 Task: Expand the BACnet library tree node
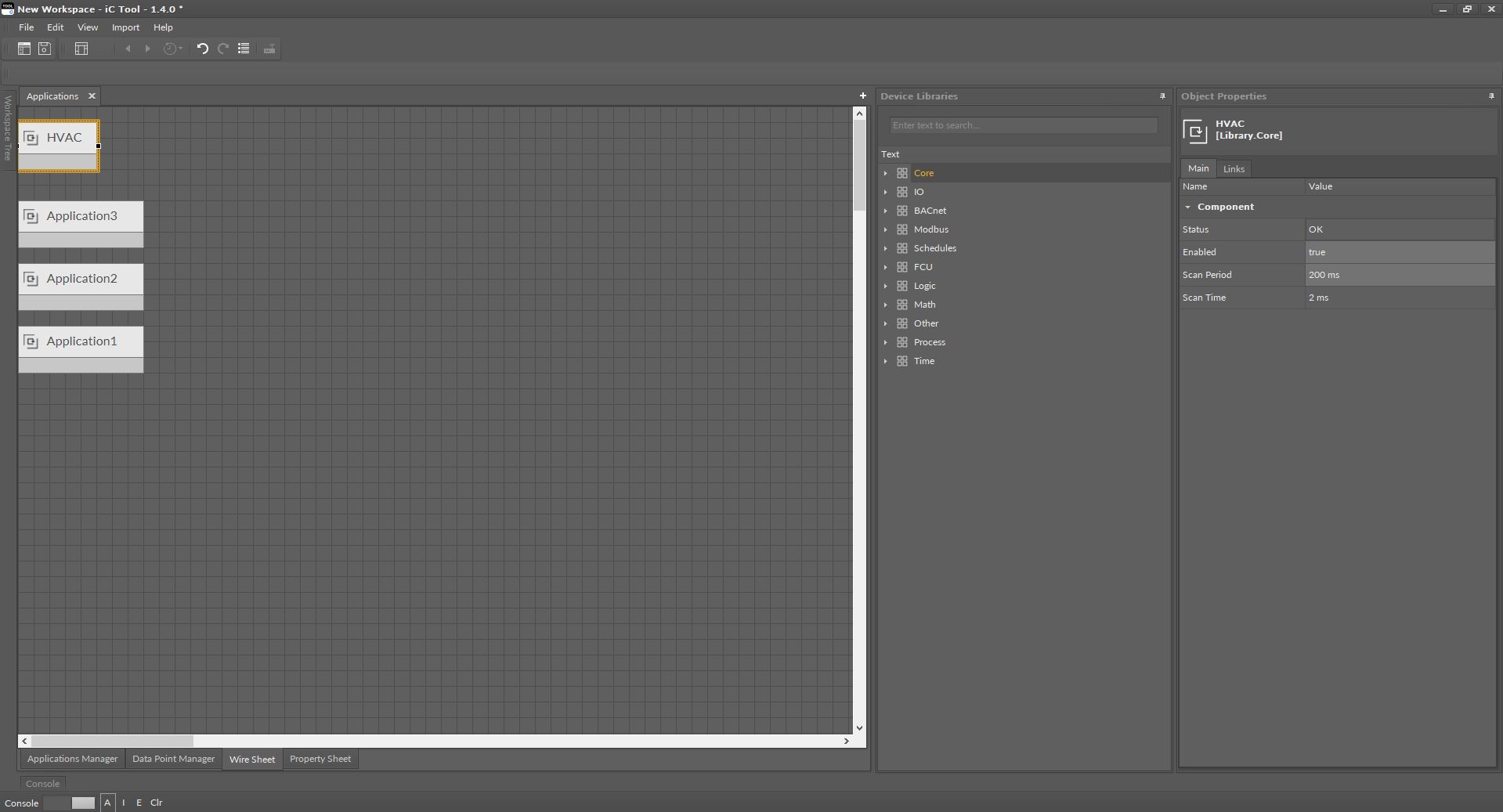[x=886, y=211]
